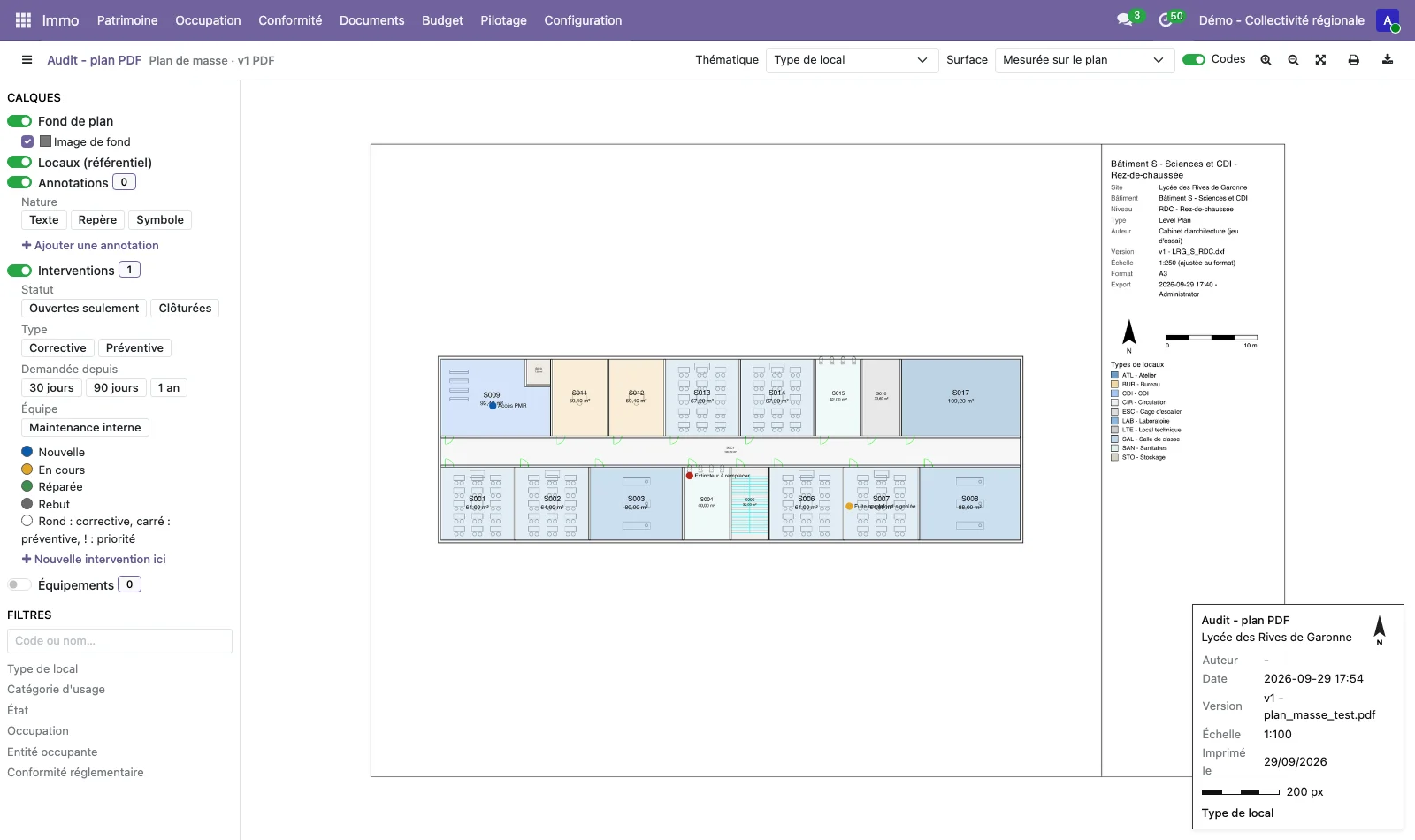This screenshot has height=840, width=1415.
Task: Expand the Catégorie d'usage filter
Action: pyautogui.click(x=56, y=690)
